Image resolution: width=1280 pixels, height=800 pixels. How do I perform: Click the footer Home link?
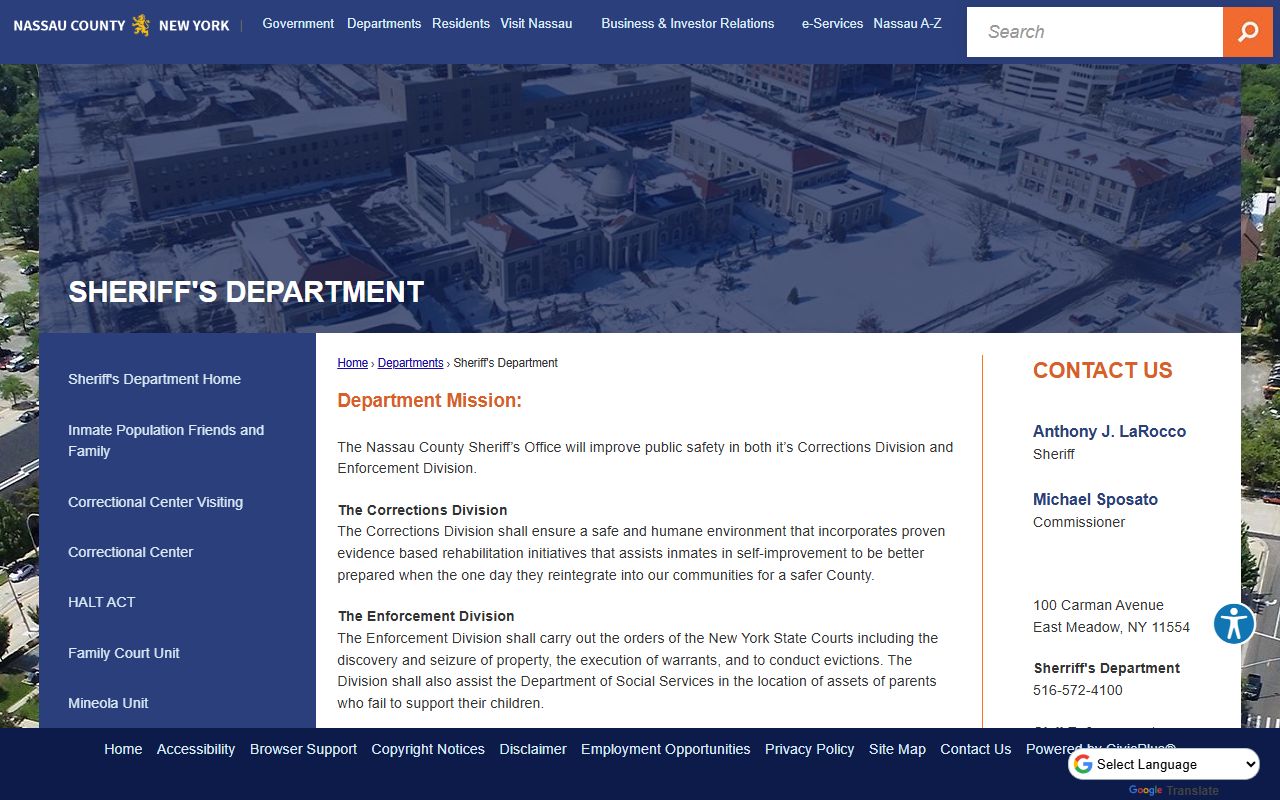coord(123,749)
